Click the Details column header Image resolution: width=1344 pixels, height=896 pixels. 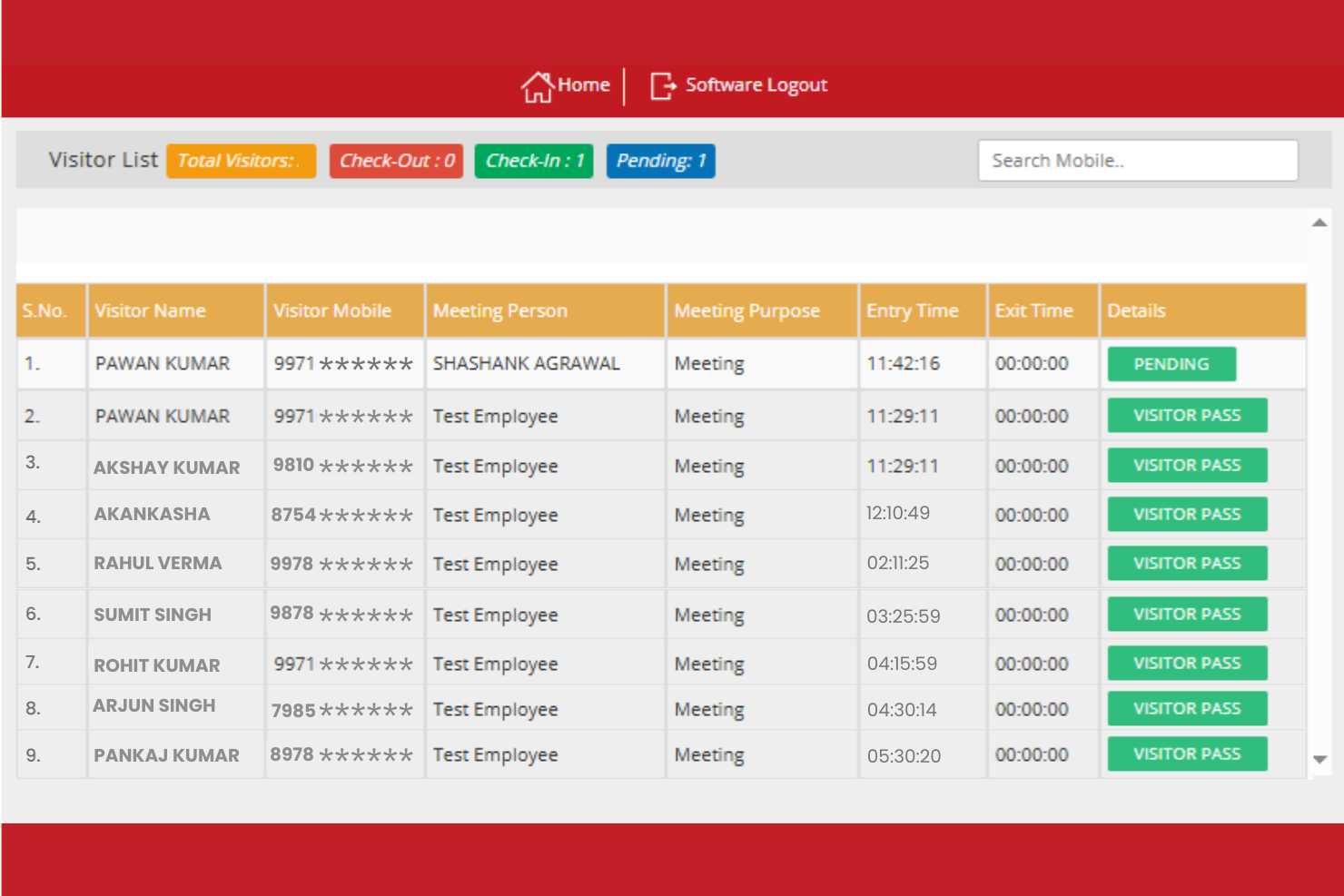[x=1203, y=310]
